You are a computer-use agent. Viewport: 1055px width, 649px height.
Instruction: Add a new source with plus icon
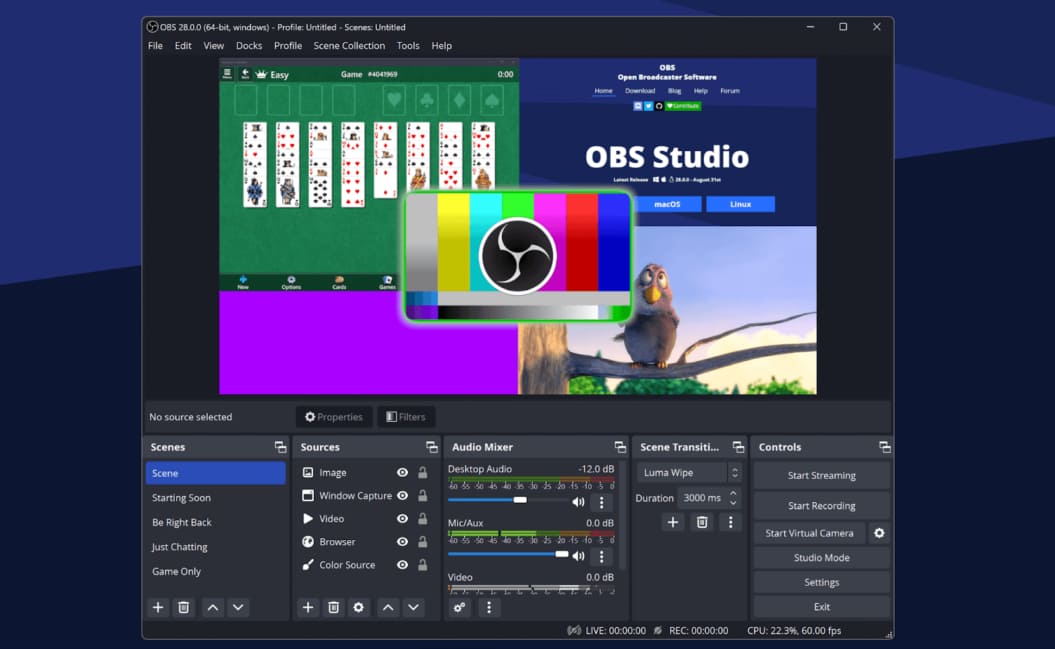pos(308,607)
